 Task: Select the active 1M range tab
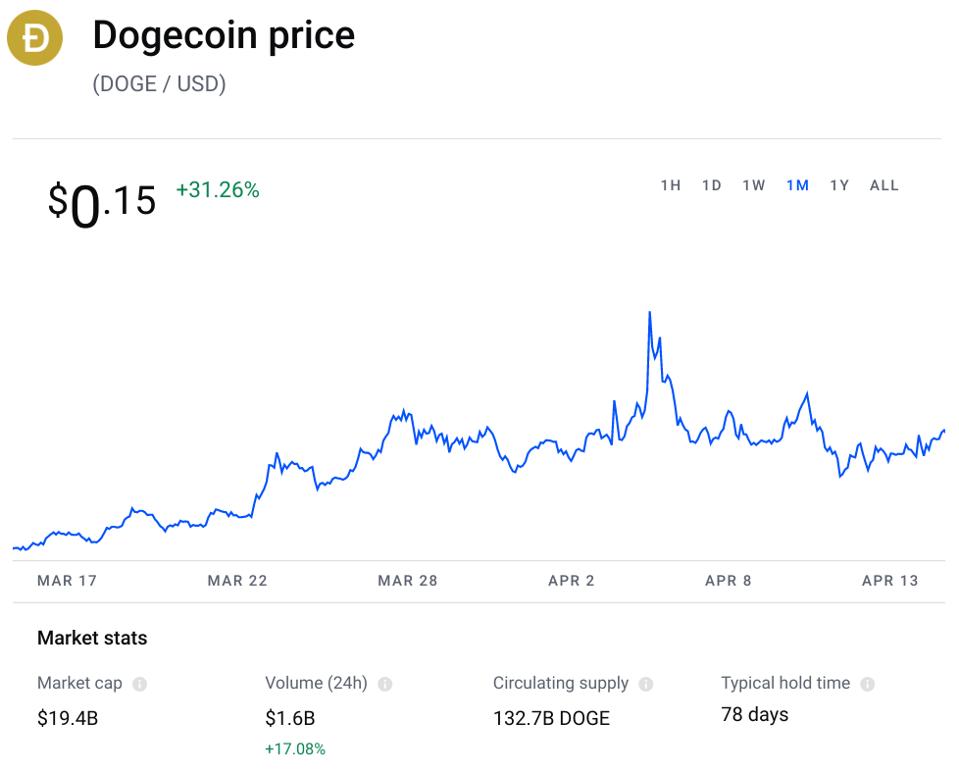point(797,185)
